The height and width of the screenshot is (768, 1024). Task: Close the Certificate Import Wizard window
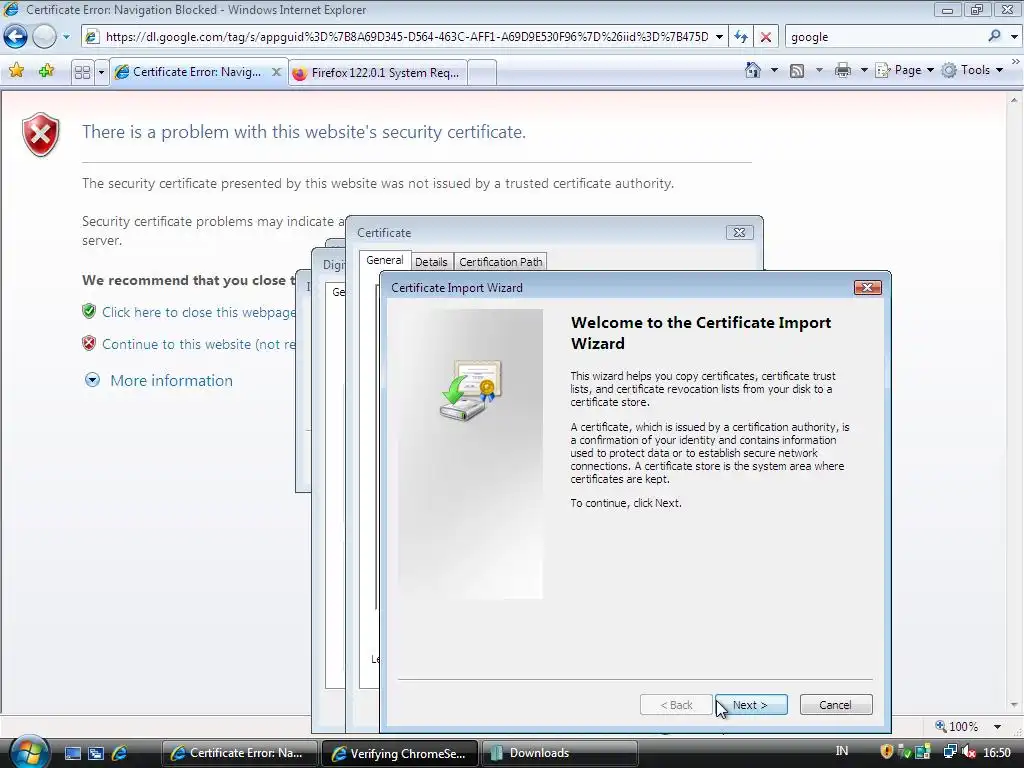(x=867, y=287)
